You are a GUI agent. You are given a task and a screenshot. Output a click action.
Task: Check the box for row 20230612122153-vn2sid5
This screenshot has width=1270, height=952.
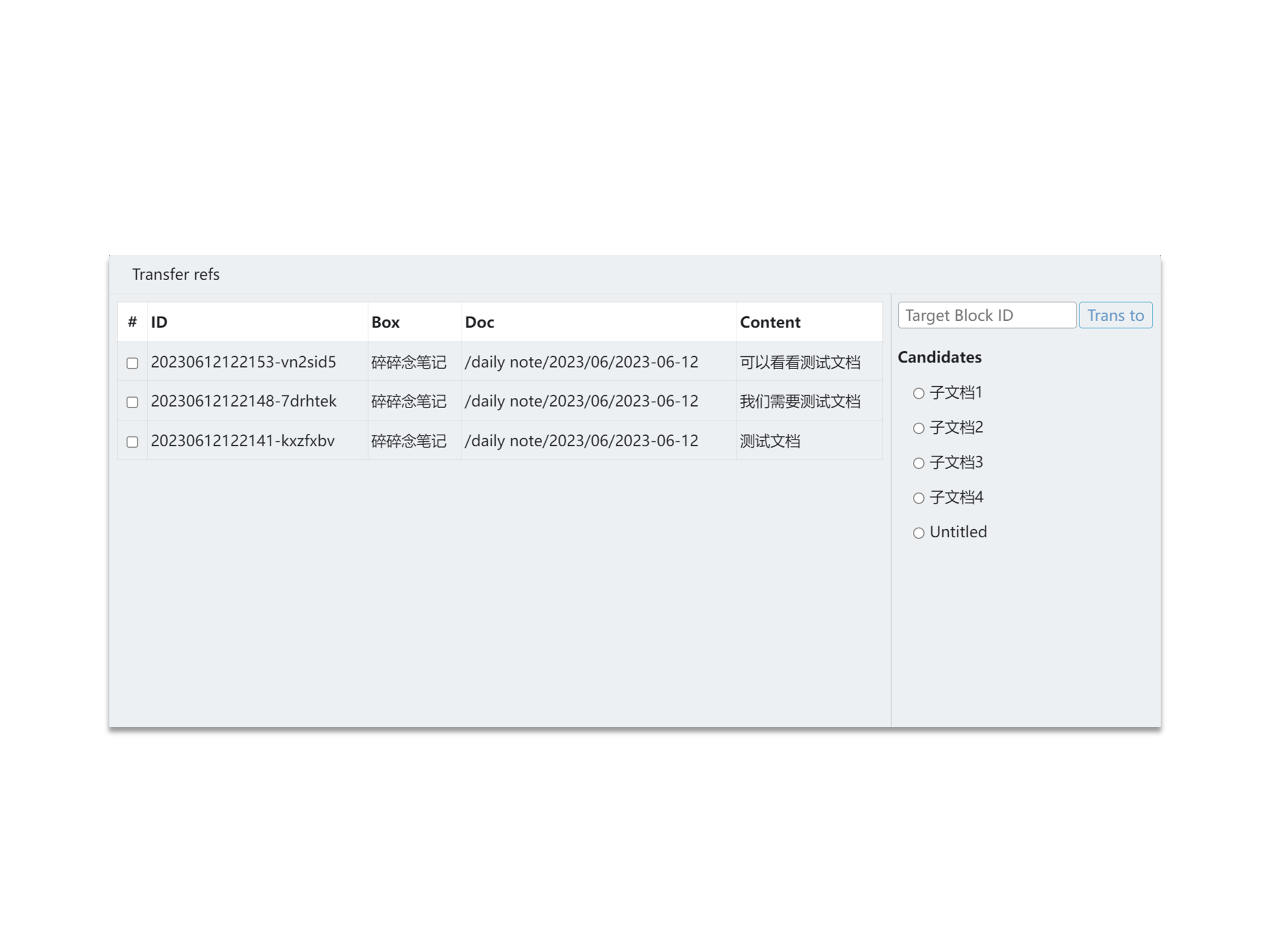(132, 363)
